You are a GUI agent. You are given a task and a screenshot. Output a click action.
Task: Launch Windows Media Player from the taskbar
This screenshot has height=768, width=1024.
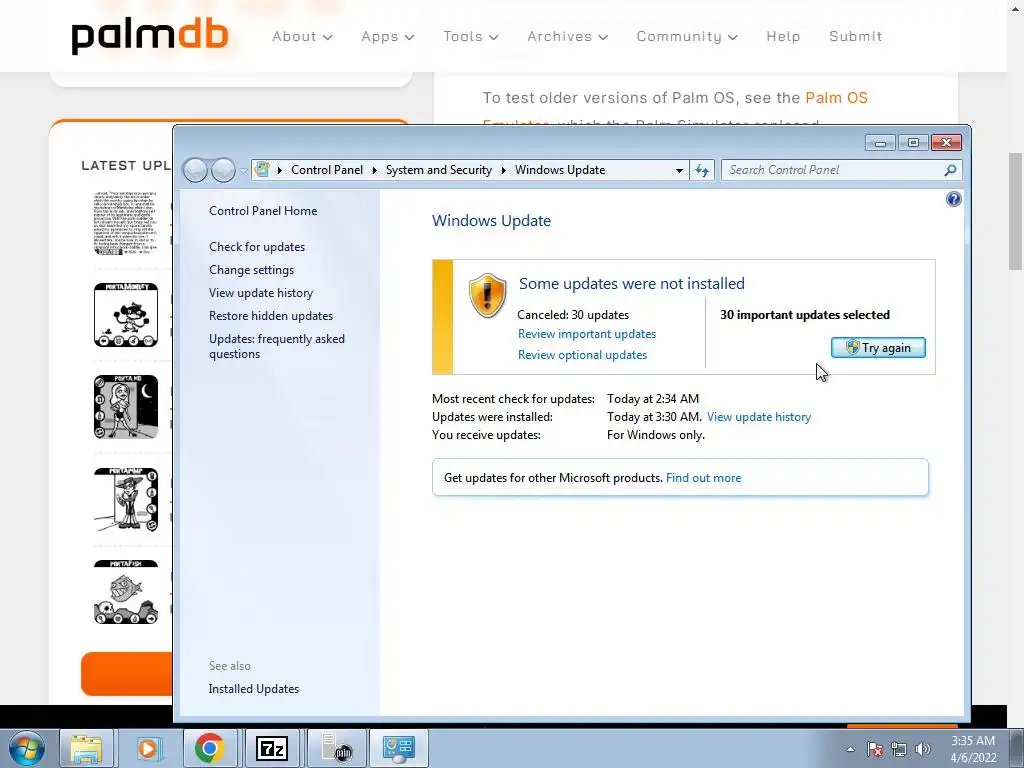tap(148, 748)
